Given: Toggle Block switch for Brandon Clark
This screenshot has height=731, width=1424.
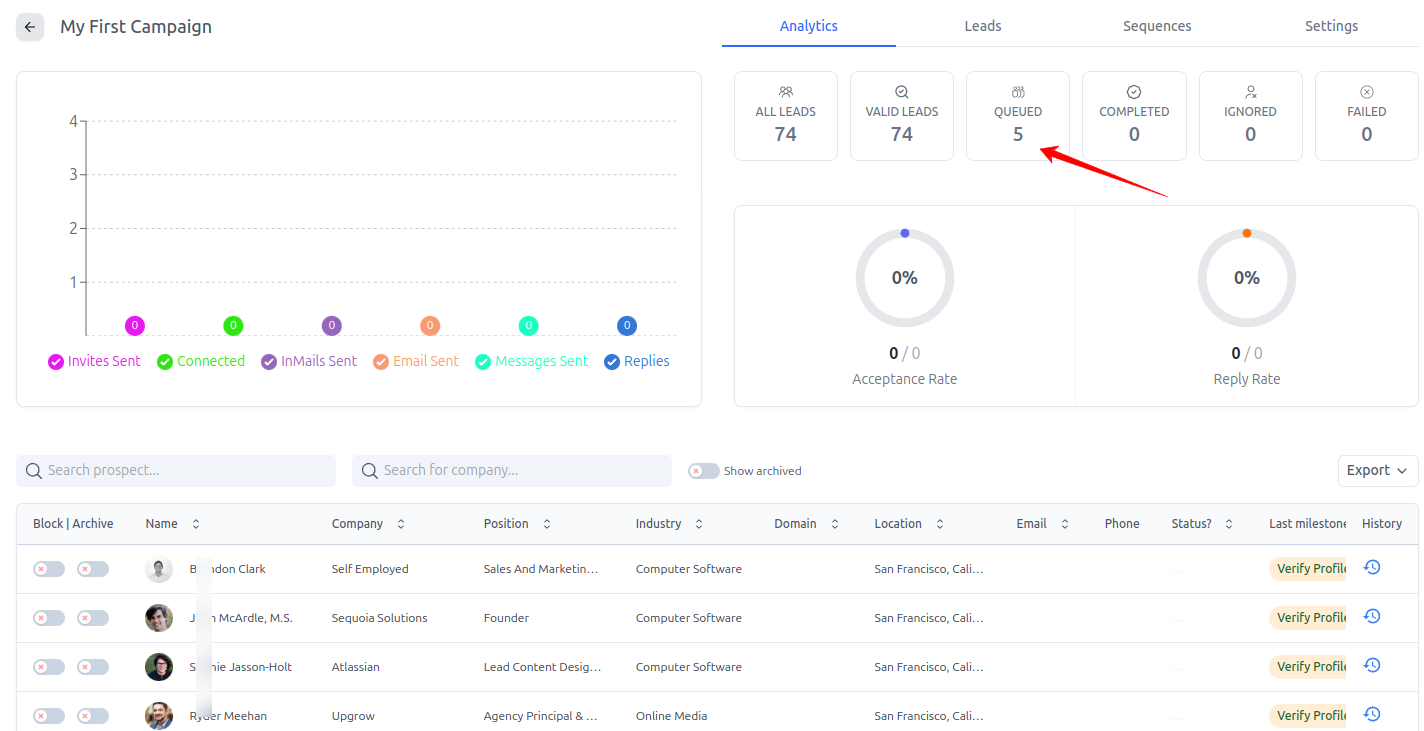Looking at the screenshot, I should (x=49, y=569).
